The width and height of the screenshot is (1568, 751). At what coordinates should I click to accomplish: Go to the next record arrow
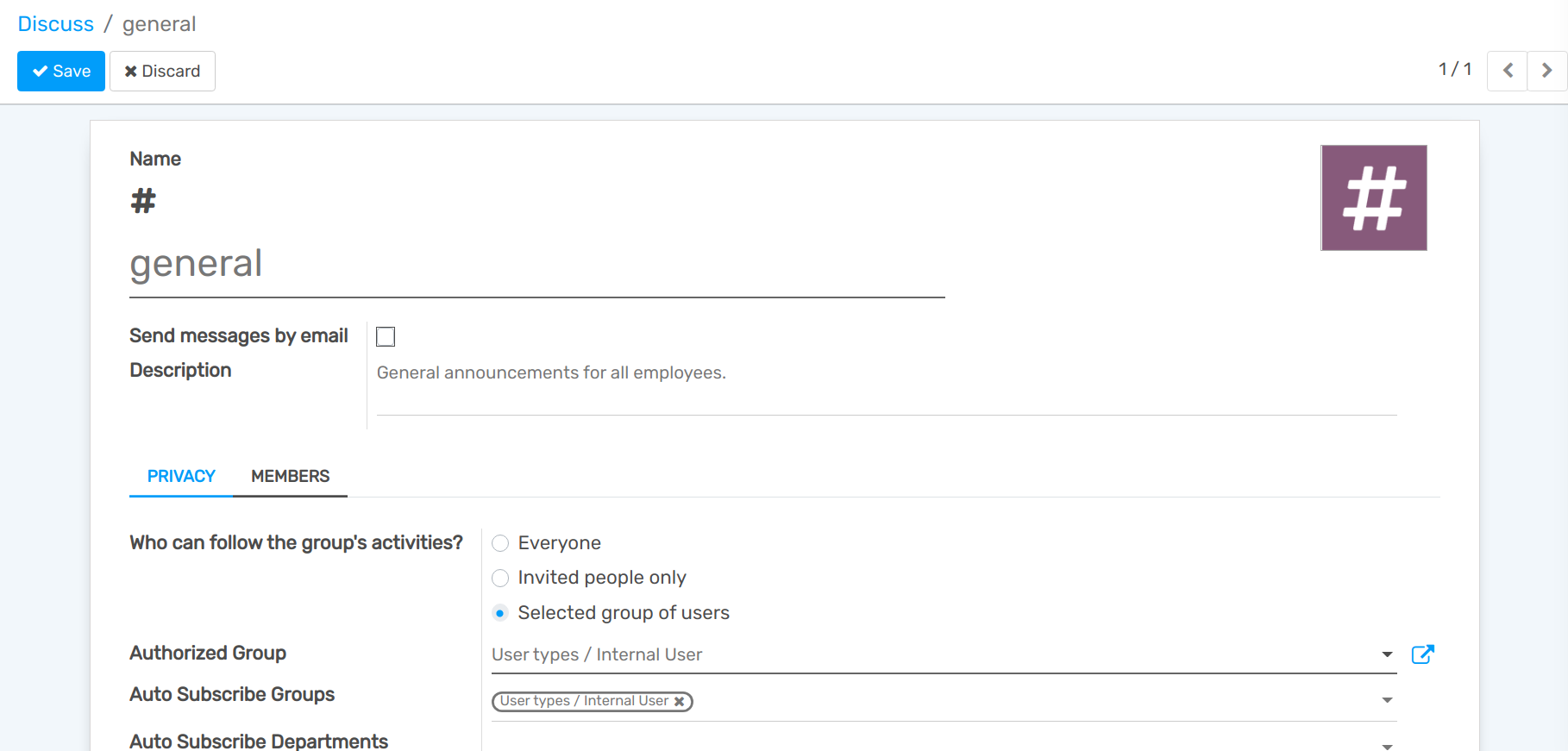click(1546, 71)
